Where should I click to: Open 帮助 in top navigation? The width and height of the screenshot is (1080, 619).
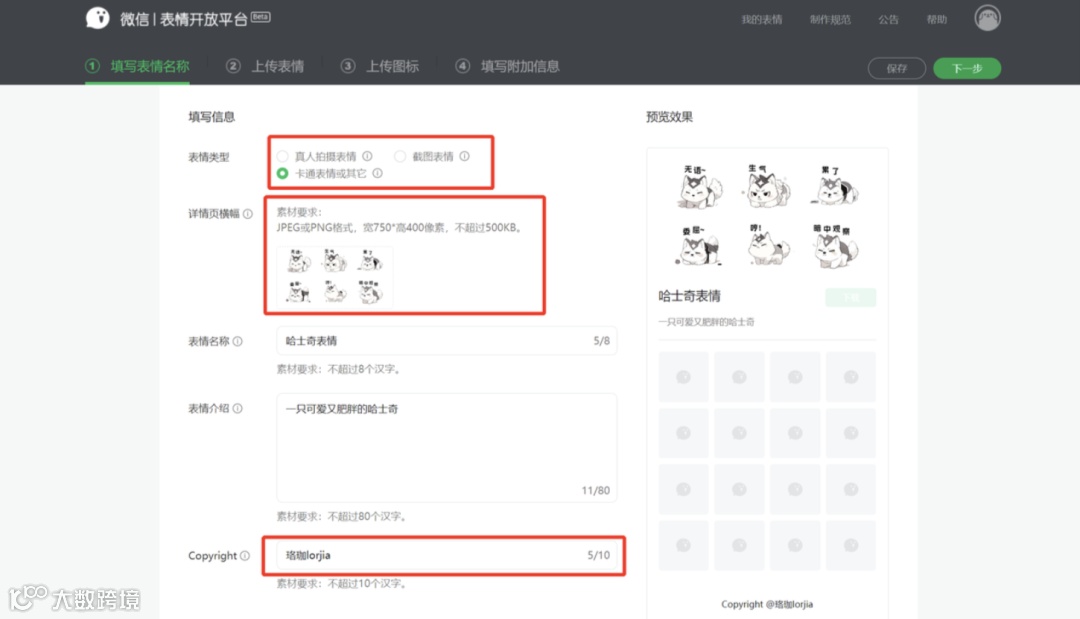click(x=937, y=19)
